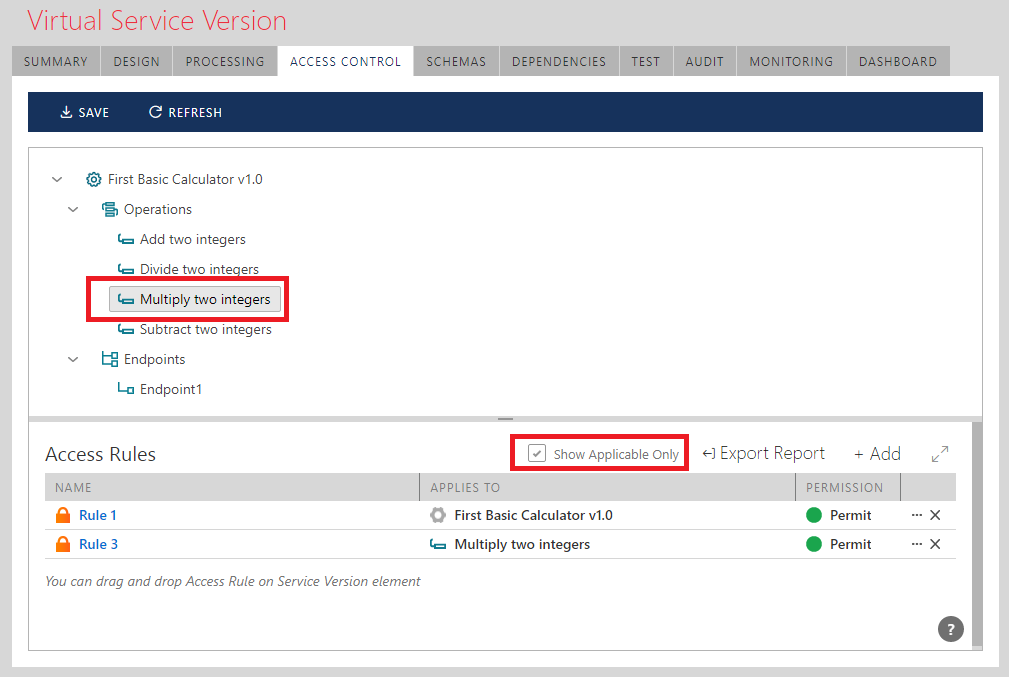Open the Rule 3 link
The height and width of the screenshot is (677, 1009).
(98, 545)
